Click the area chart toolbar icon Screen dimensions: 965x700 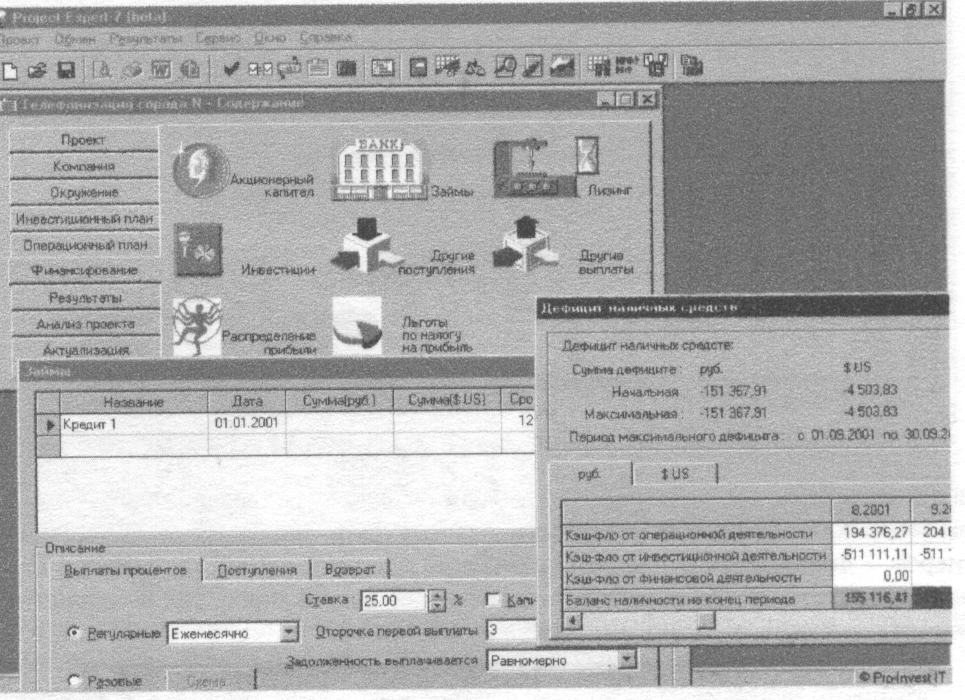(x=562, y=66)
